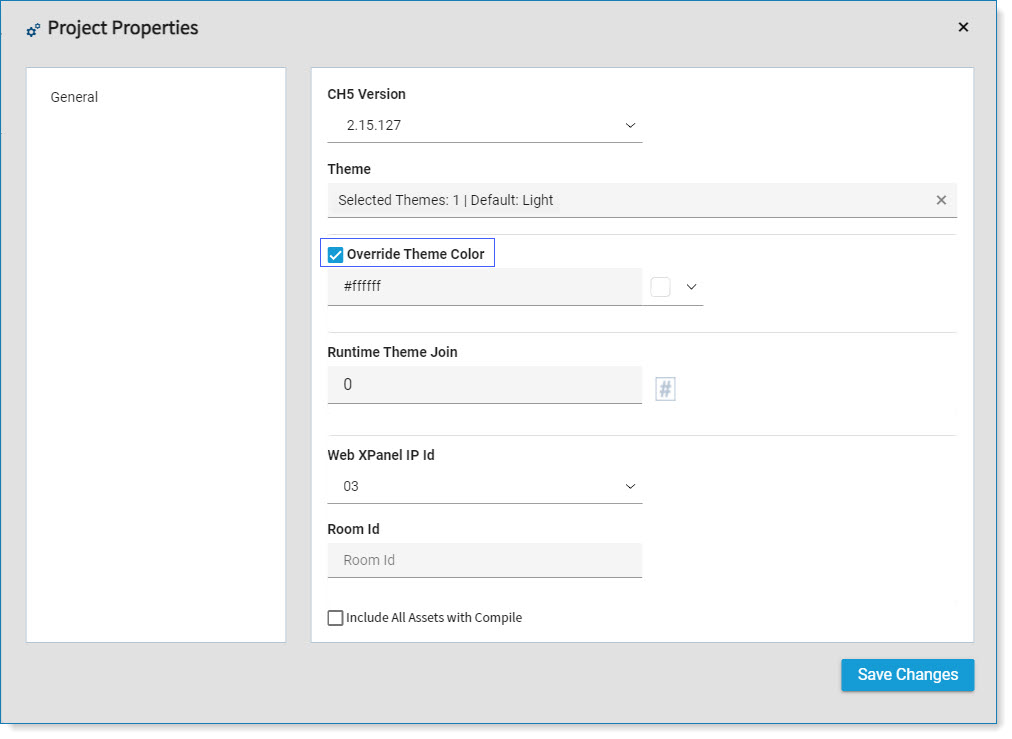1012x739 pixels.
Task: Expand the Web XPanel IP Id dropdown
Action: point(485,487)
